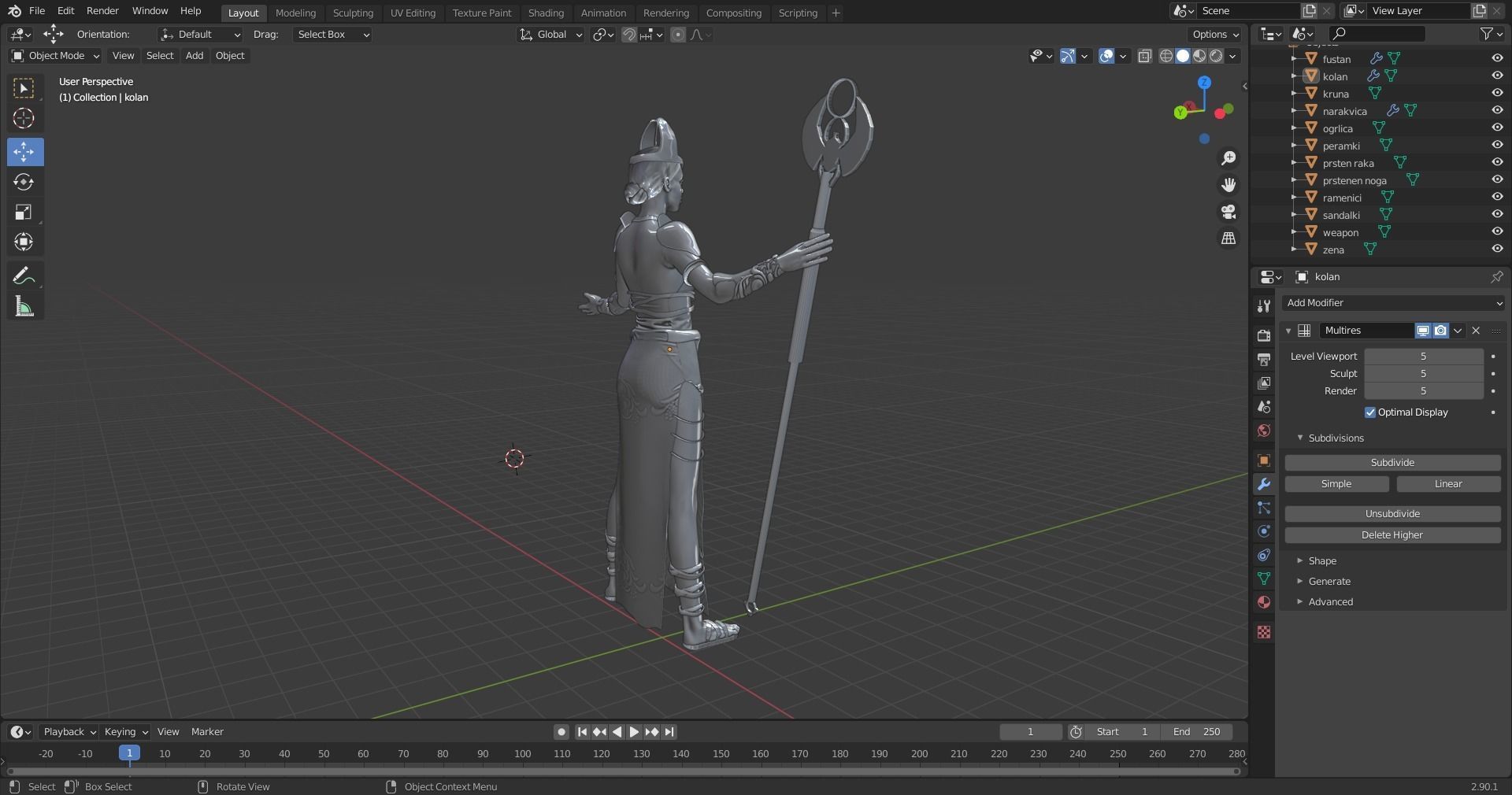
Task: Activate the Rotate tool
Action: coord(24,182)
